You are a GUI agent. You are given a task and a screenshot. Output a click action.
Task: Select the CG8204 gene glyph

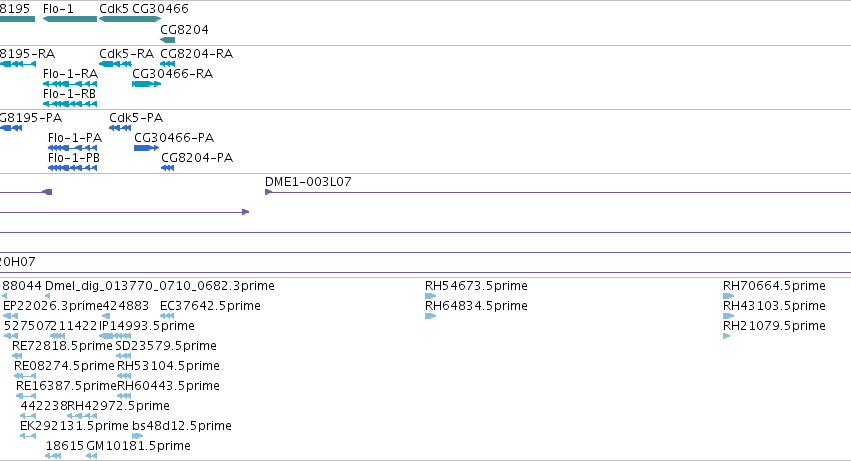coord(168,40)
